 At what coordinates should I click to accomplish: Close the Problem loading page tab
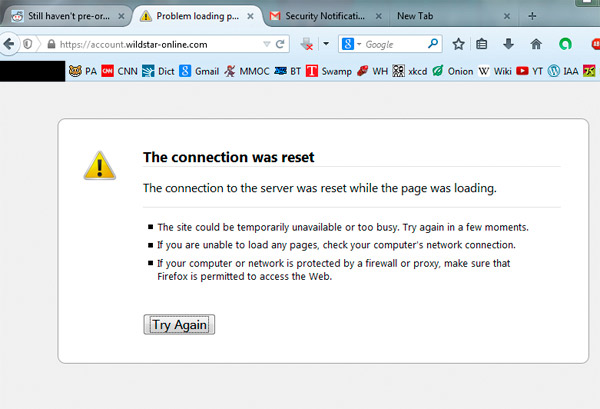point(253,16)
